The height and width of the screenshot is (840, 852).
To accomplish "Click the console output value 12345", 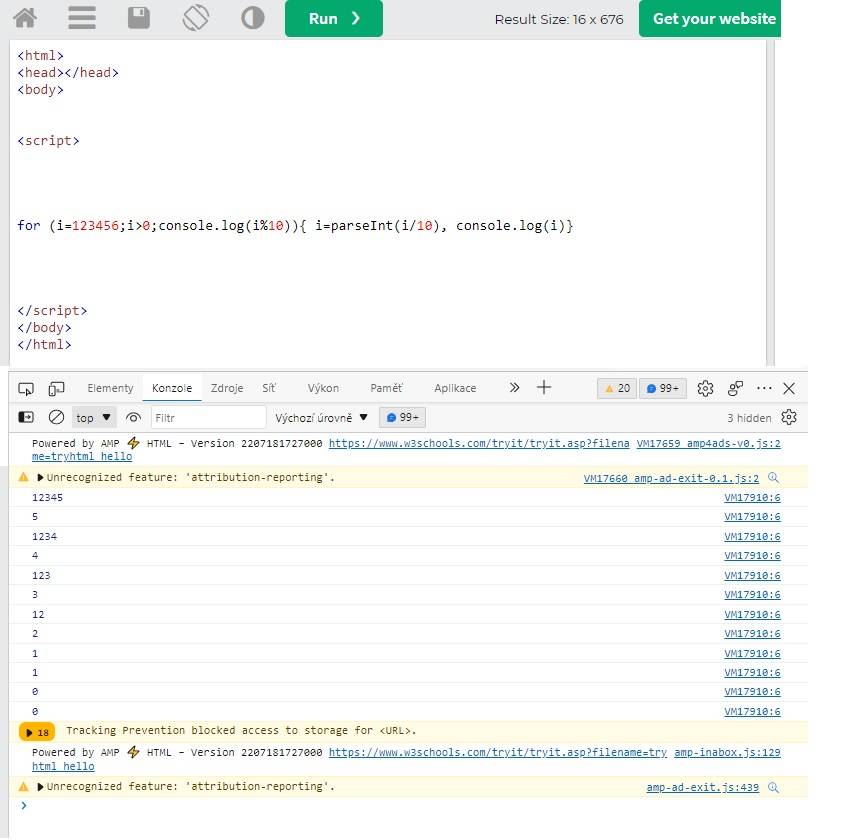I will click(47, 498).
